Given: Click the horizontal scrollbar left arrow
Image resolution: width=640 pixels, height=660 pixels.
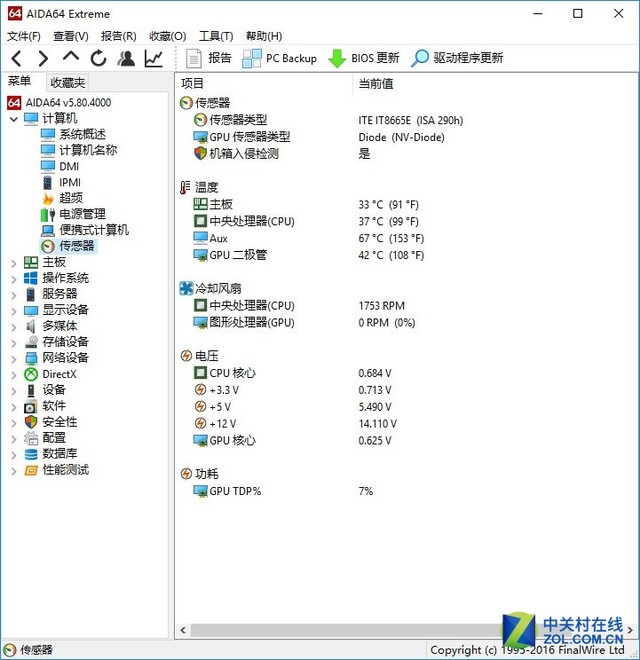Looking at the screenshot, I should (x=183, y=630).
